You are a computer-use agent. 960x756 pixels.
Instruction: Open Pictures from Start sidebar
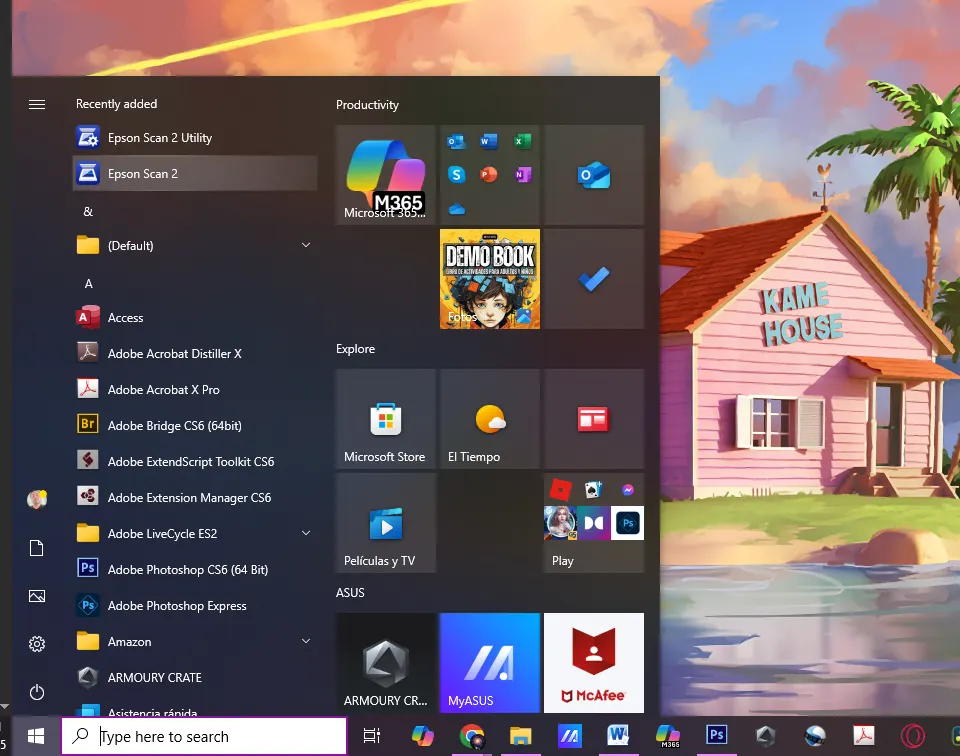click(37, 596)
